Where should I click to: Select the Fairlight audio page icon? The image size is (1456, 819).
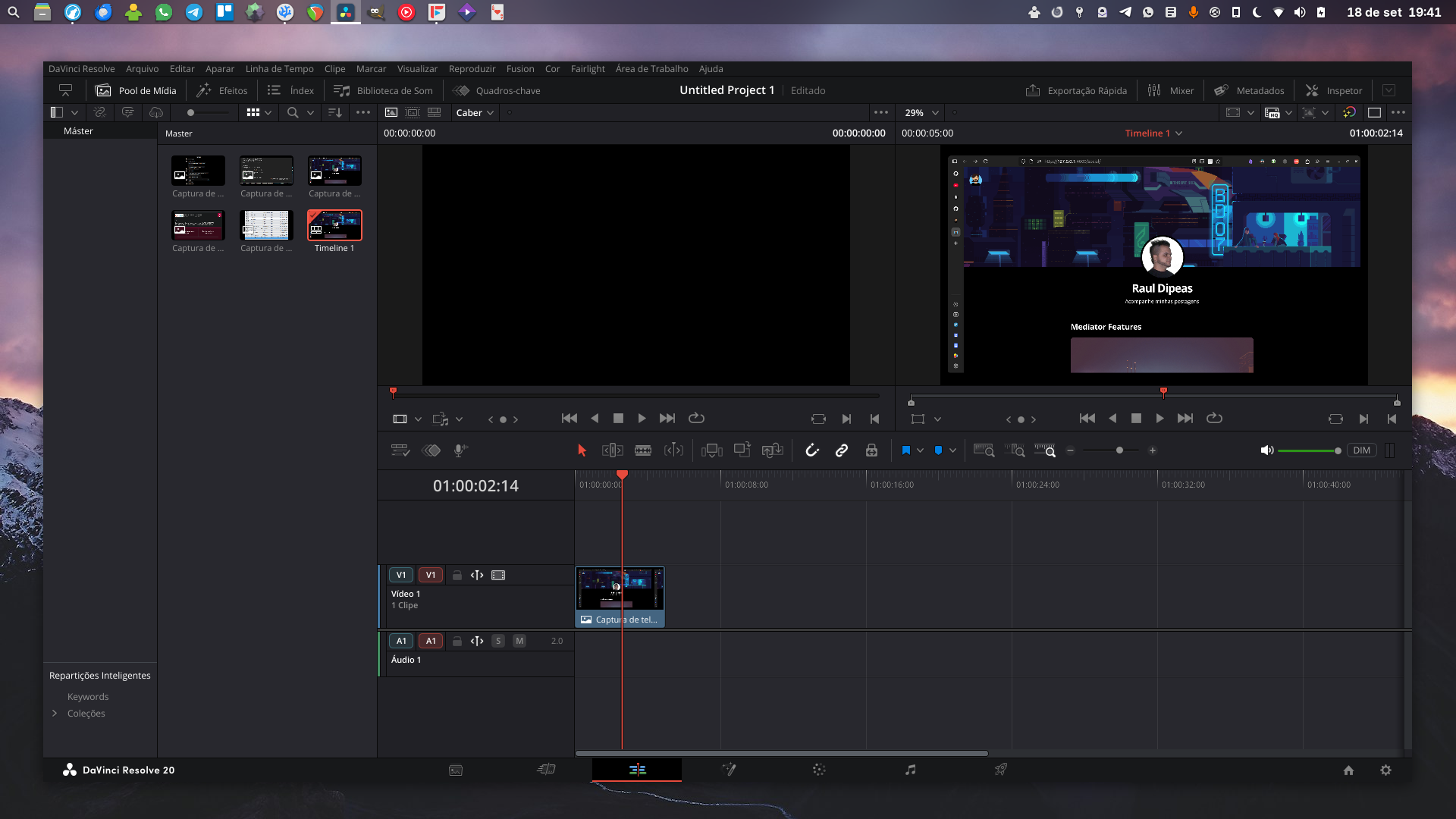pos(910,770)
